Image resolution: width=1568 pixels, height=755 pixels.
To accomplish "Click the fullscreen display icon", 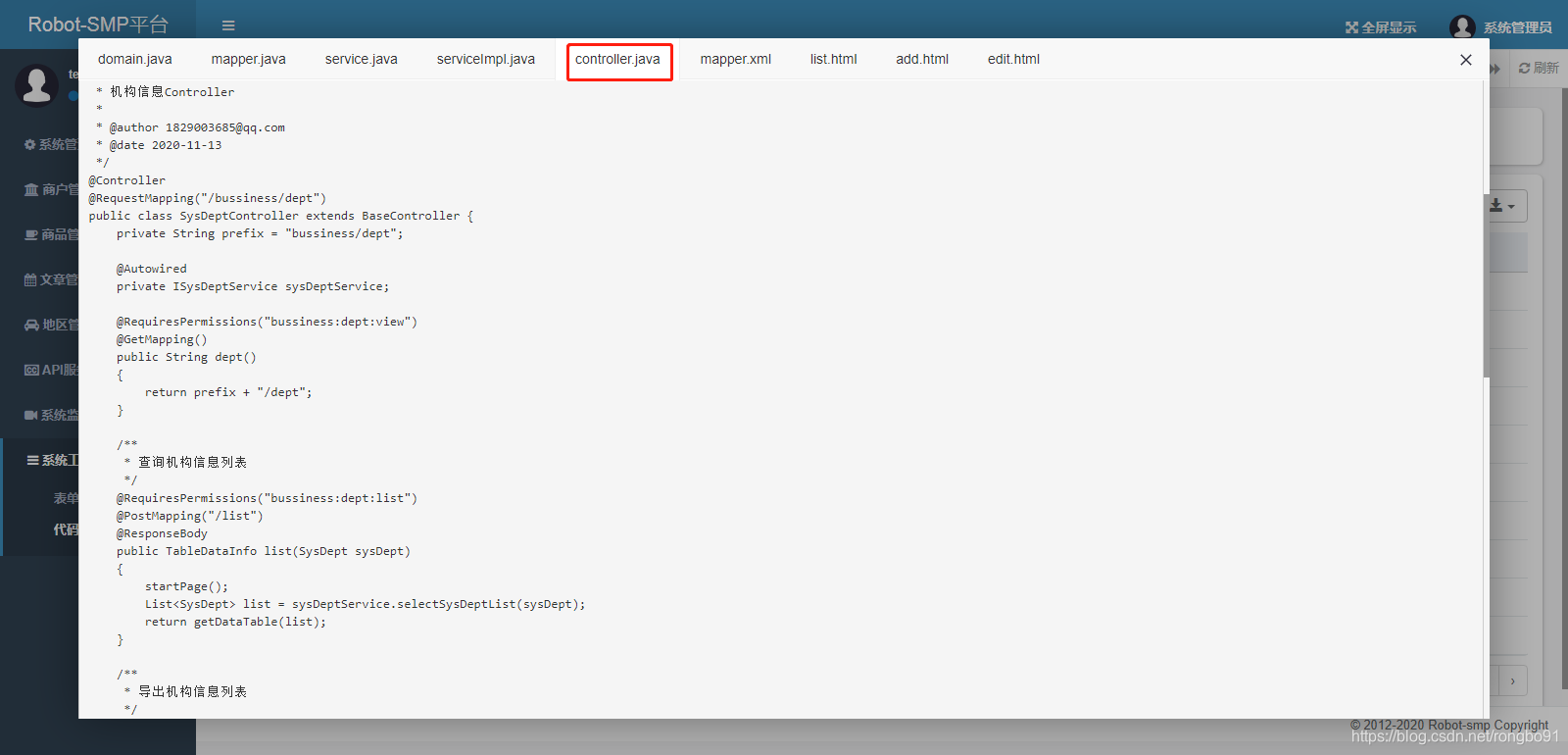I will [1351, 27].
